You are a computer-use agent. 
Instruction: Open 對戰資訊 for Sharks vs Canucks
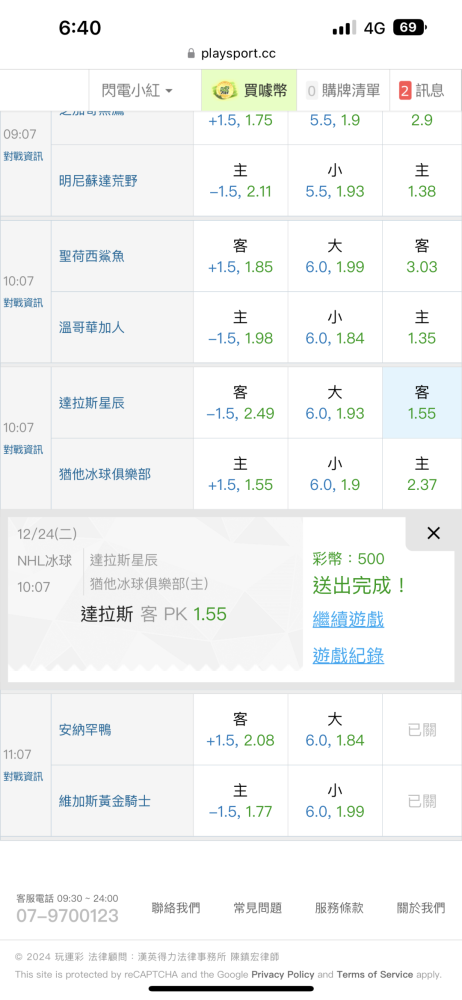tap(24, 303)
